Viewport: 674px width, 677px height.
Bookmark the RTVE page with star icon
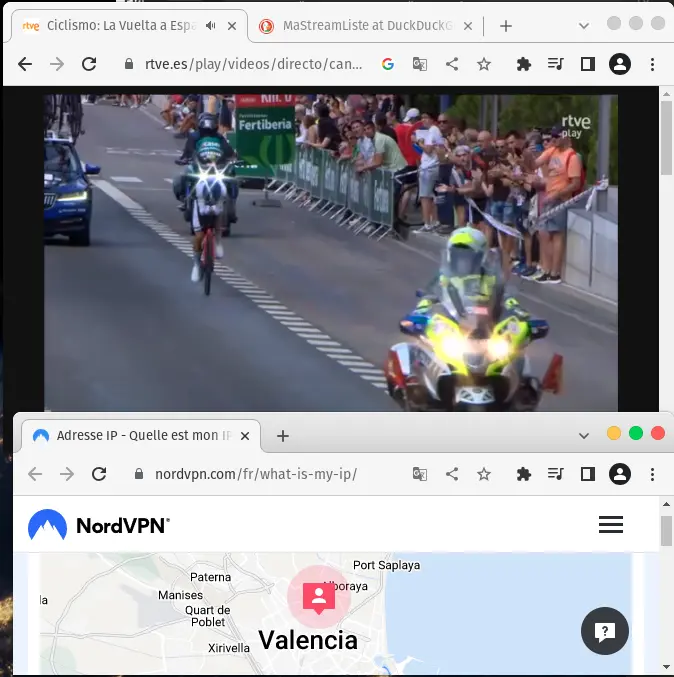tap(484, 64)
